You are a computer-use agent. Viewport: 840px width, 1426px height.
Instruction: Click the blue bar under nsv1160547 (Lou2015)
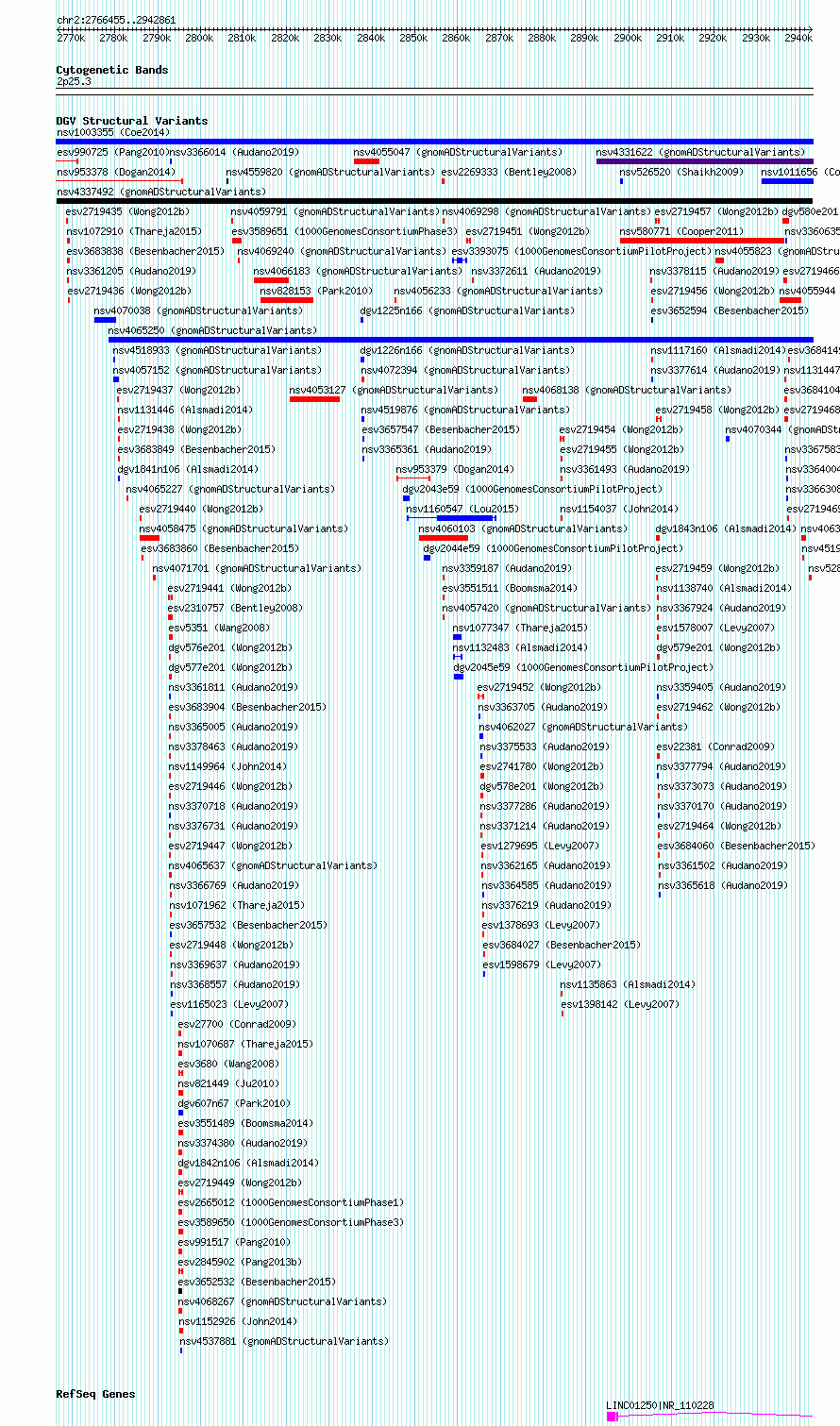465,518
